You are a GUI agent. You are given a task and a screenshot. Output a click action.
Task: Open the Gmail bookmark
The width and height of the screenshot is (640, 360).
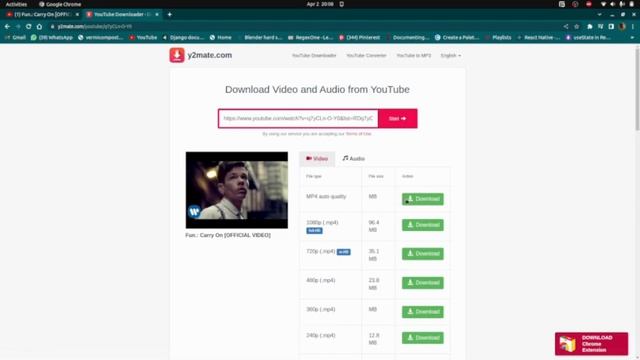16,38
